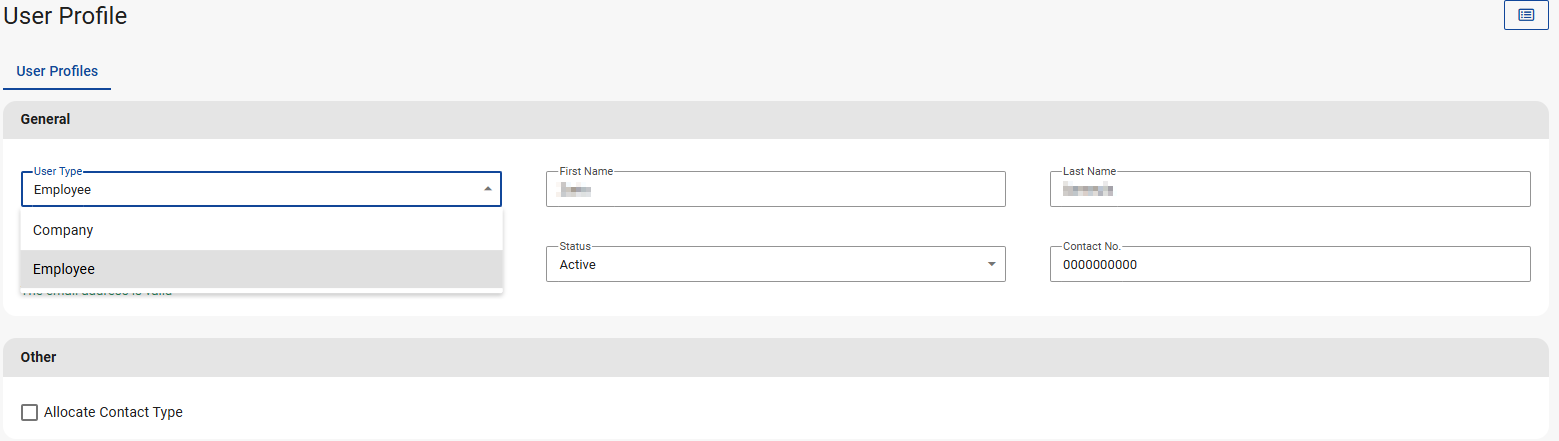Open the list view icon button

[x=1525, y=15]
